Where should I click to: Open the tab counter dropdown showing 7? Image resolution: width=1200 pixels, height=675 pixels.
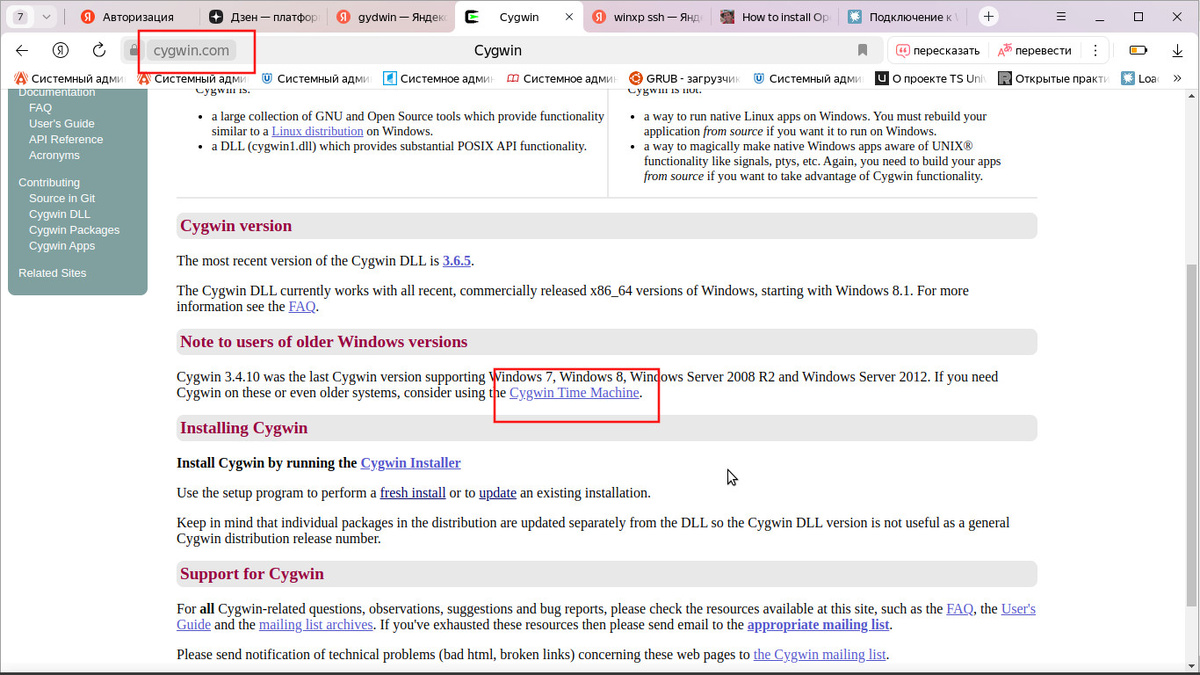click(x=32, y=17)
